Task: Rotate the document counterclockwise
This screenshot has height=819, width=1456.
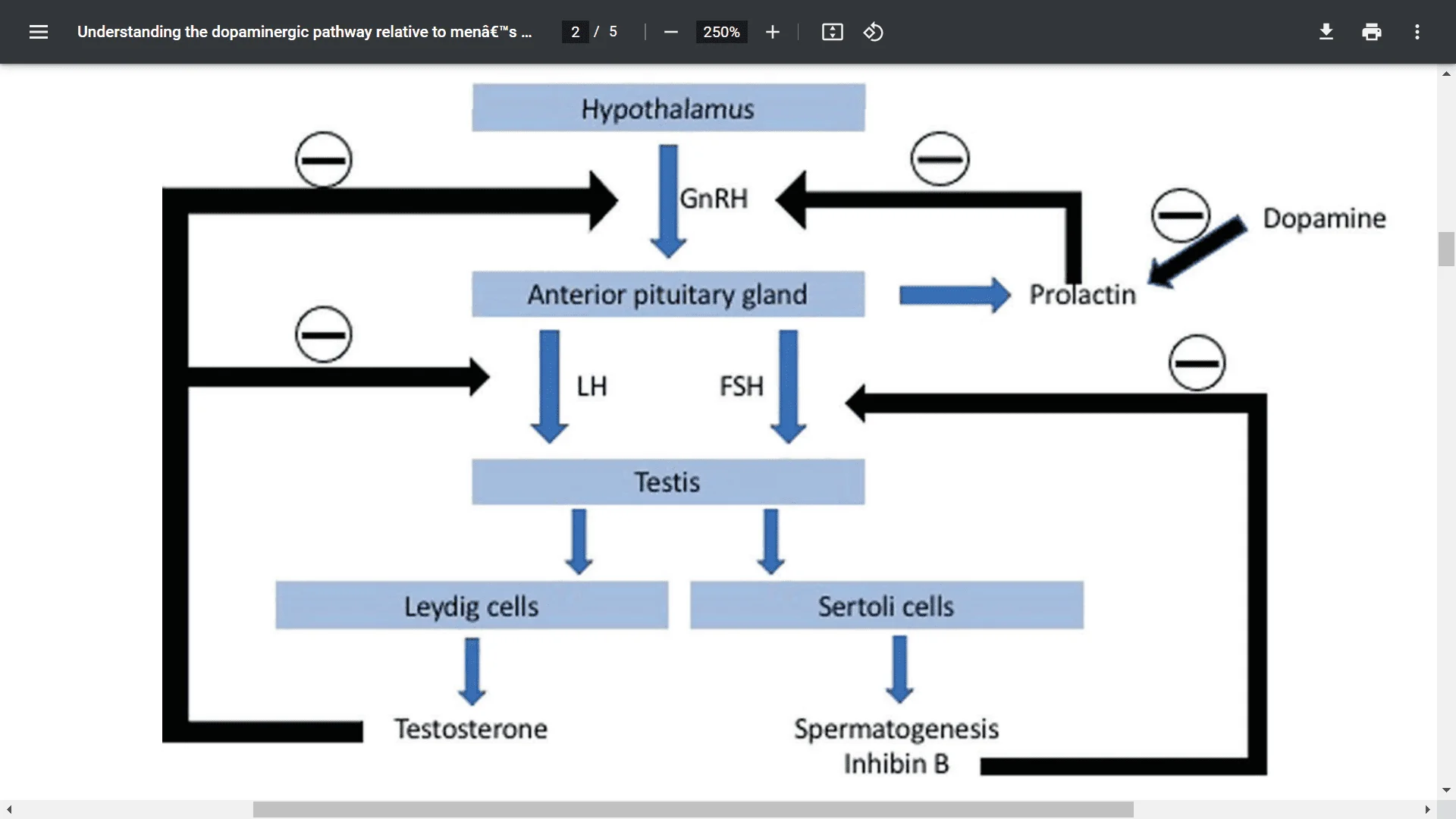Action: click(874, 32)
